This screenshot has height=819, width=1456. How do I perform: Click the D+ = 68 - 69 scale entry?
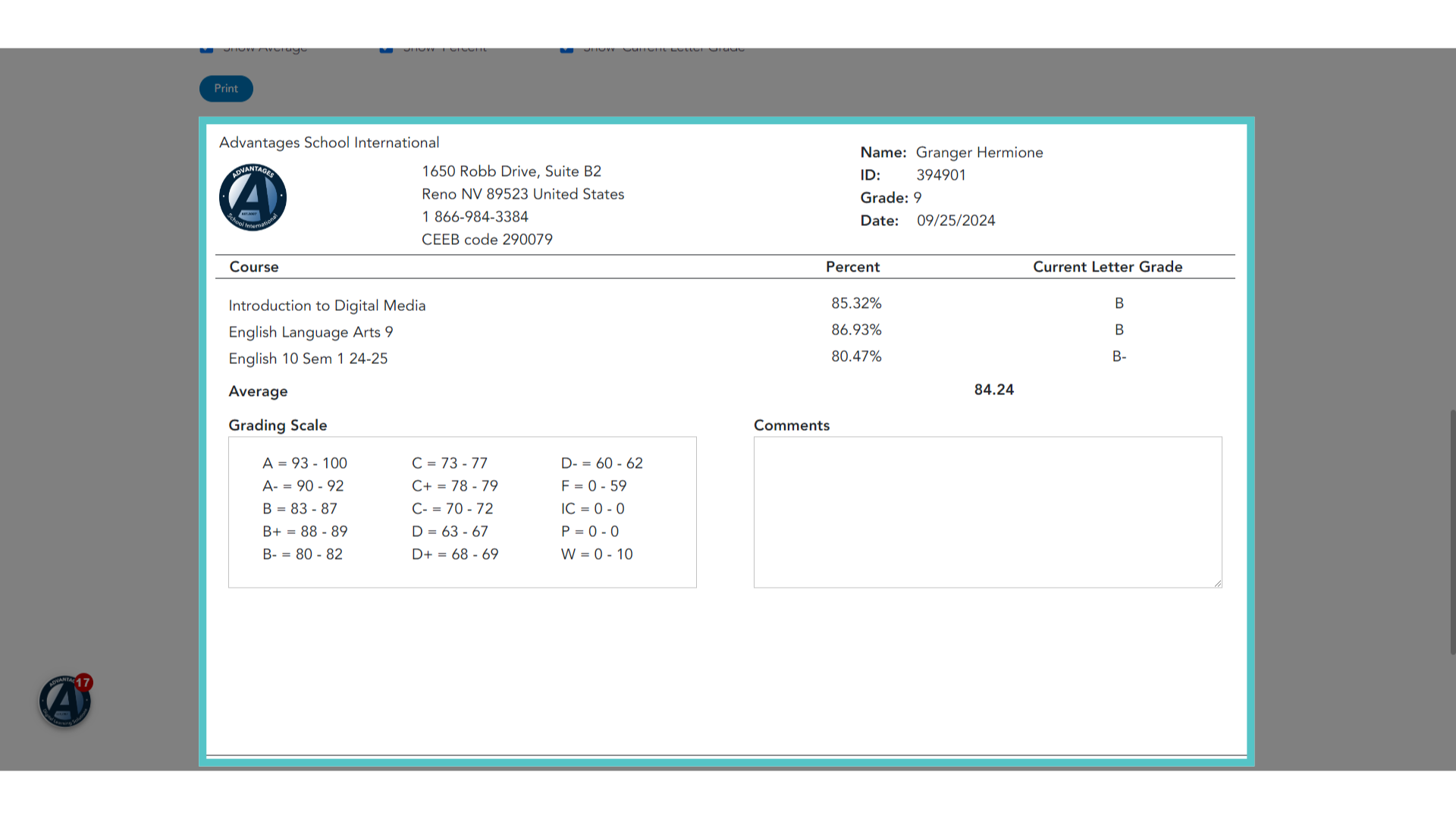455,554
